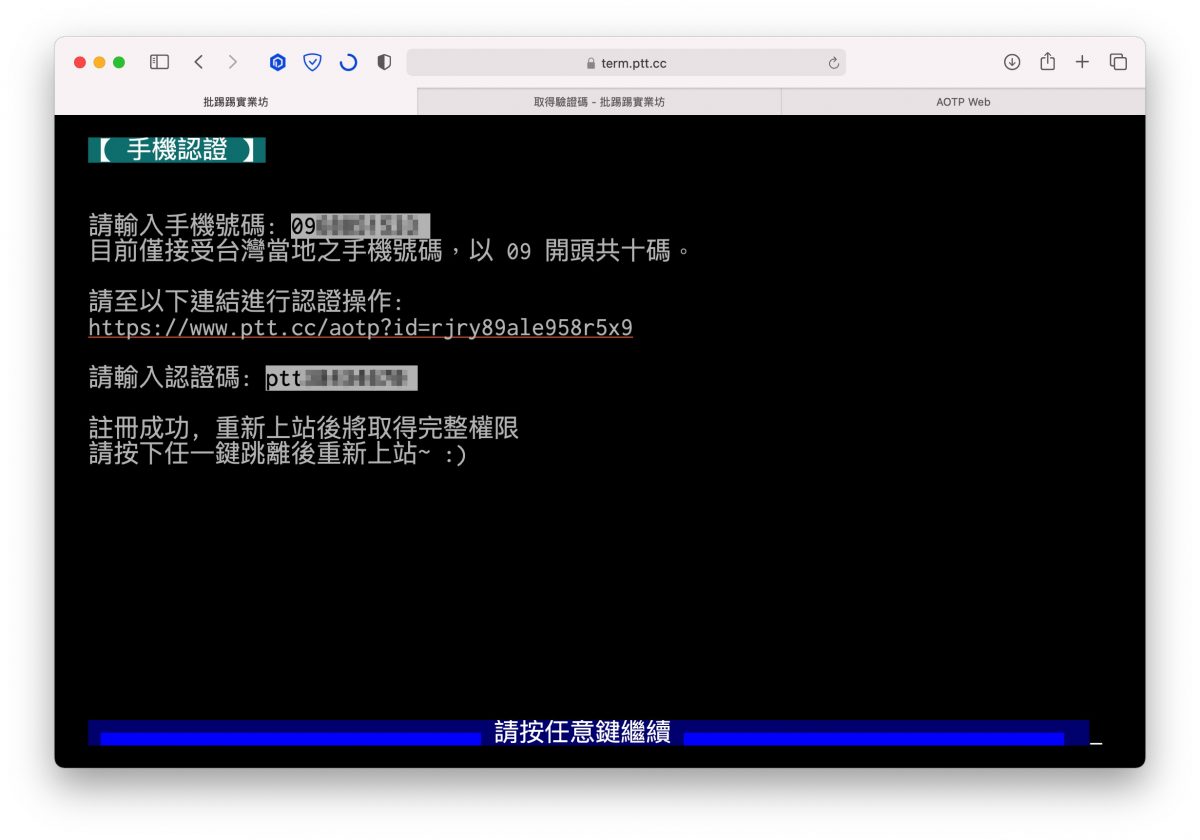Reload the term.ptt.cc page

pos(833,63)
